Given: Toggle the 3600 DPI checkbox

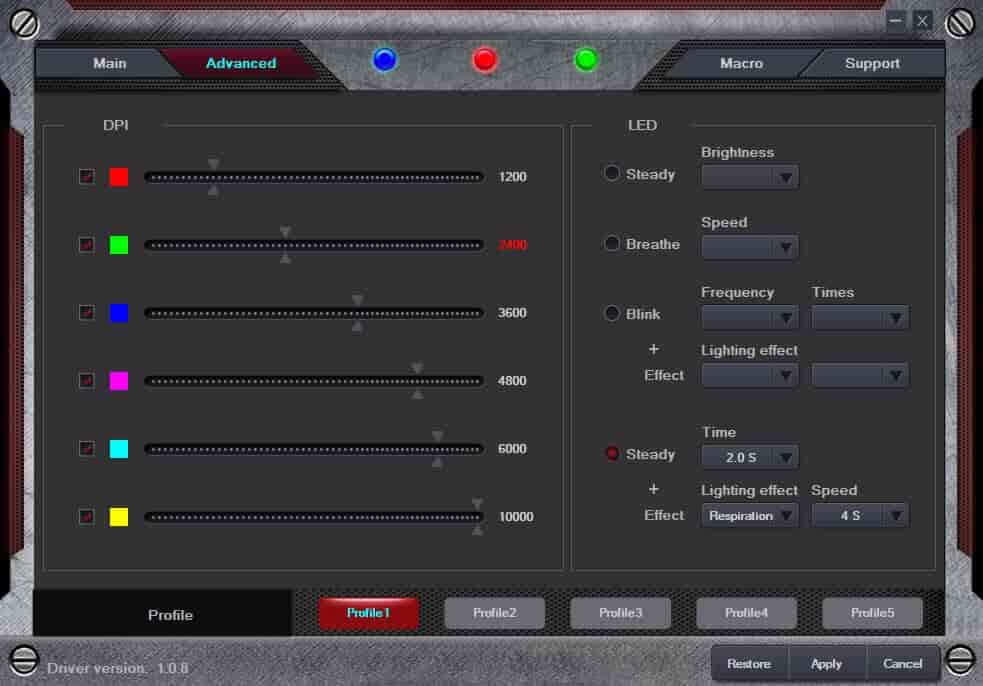Looking at the screenshot, I should 87,312.
